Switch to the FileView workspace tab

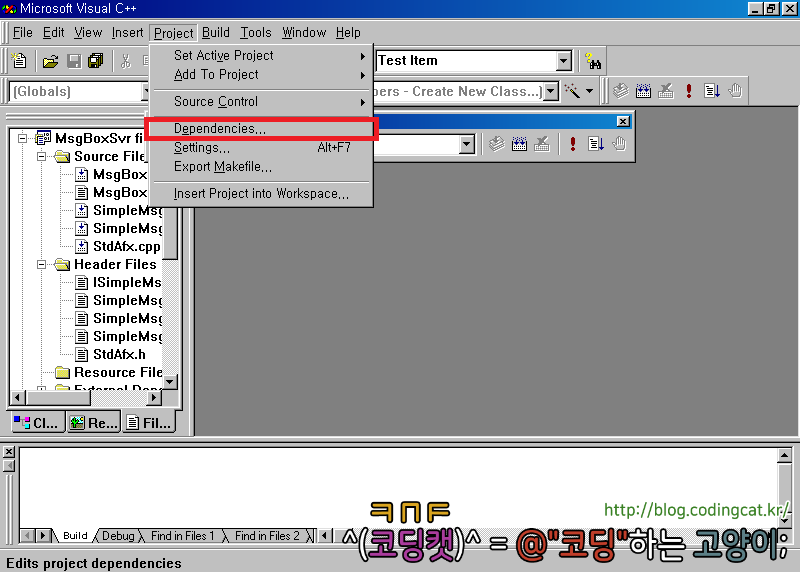tap(149, 422)
